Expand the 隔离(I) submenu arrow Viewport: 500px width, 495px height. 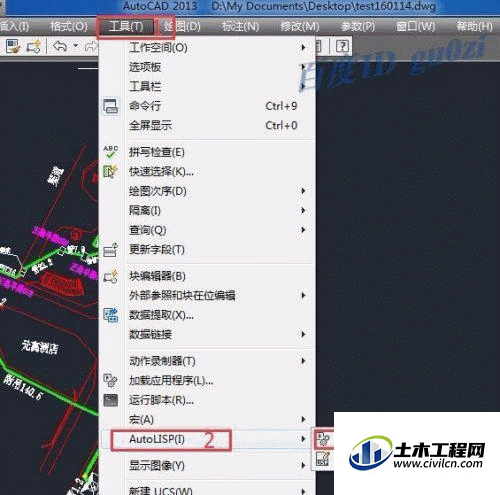(303, 210)
